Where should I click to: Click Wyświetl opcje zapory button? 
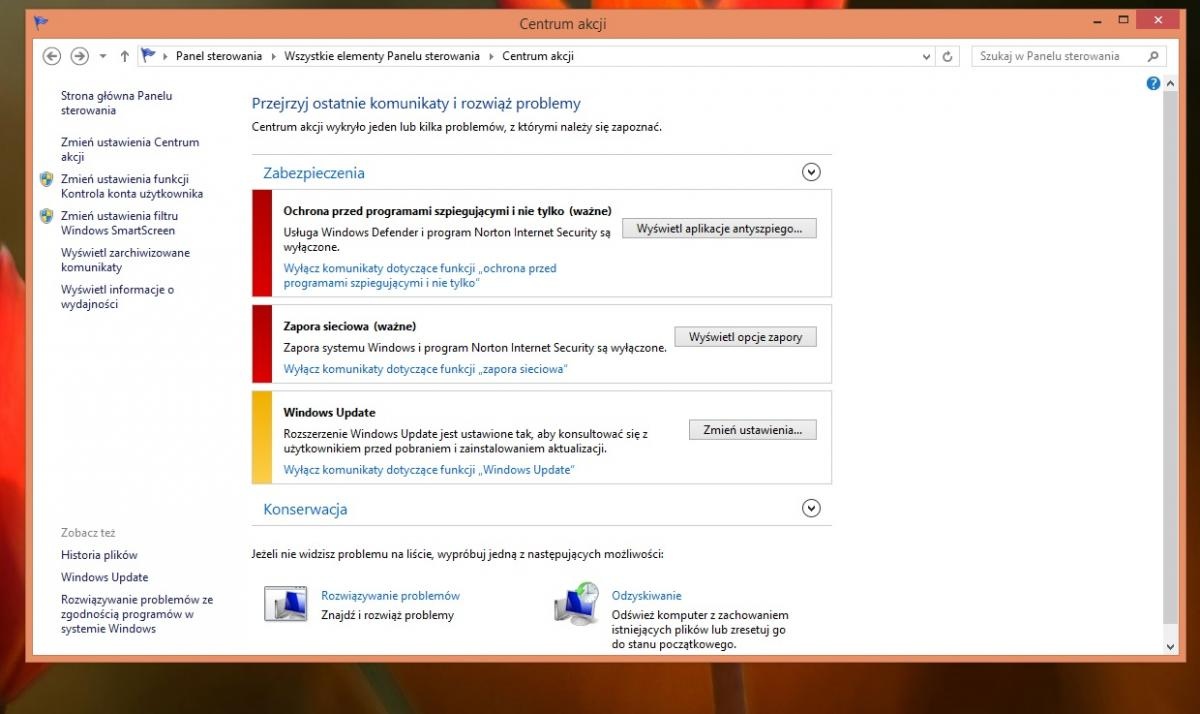point(745,337)
